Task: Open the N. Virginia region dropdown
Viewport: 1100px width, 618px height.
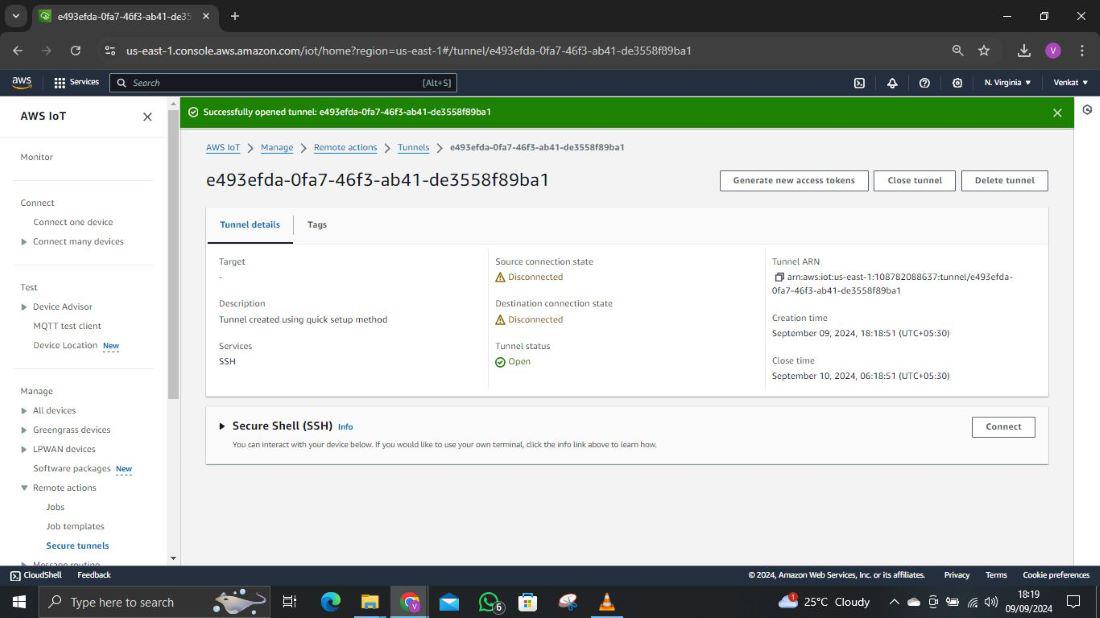Action: point(1007,83)
